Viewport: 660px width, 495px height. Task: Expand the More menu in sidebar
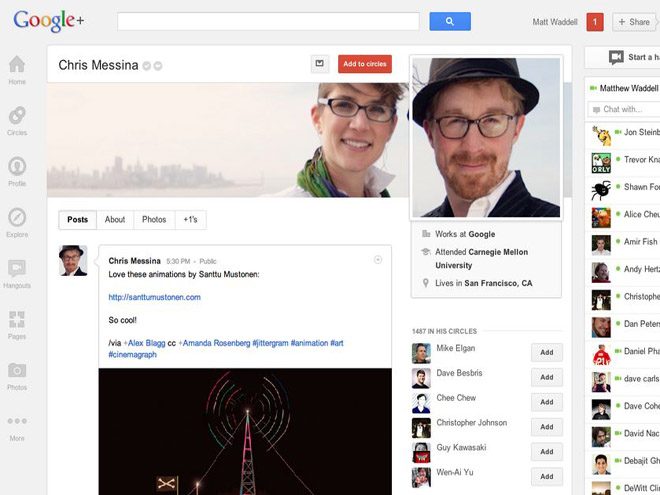17,425
